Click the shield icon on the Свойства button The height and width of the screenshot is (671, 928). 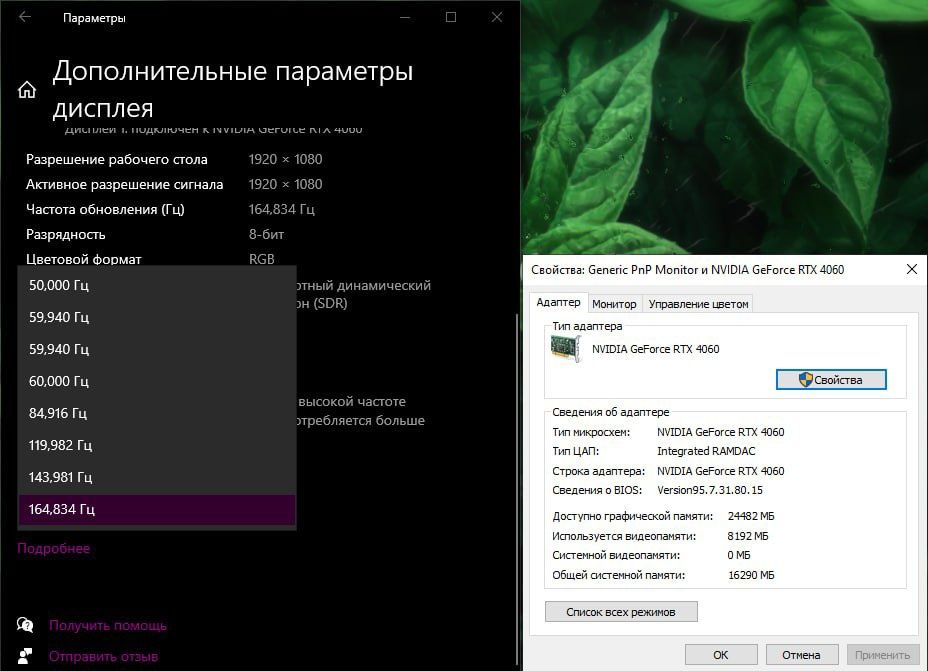(805, 380)
